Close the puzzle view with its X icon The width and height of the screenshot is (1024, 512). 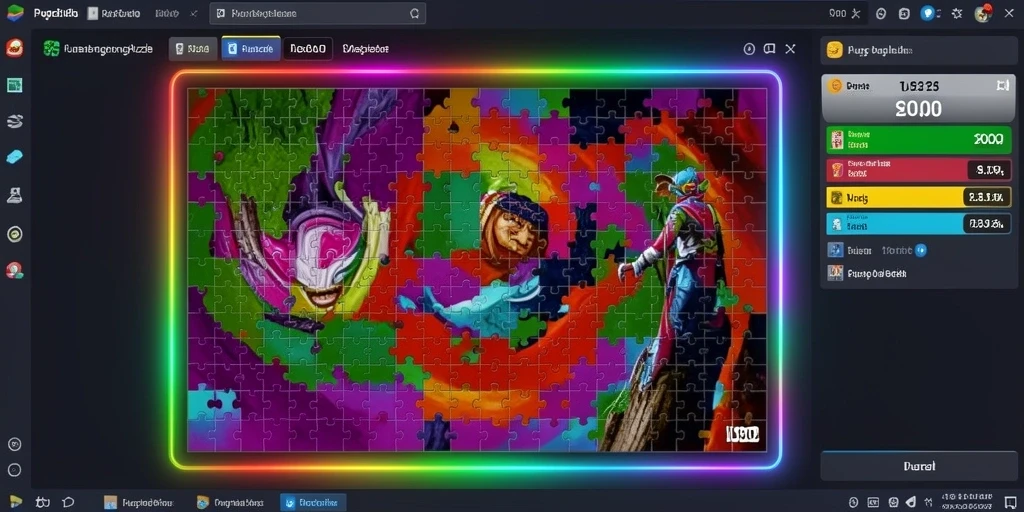[x=790, y=48]
